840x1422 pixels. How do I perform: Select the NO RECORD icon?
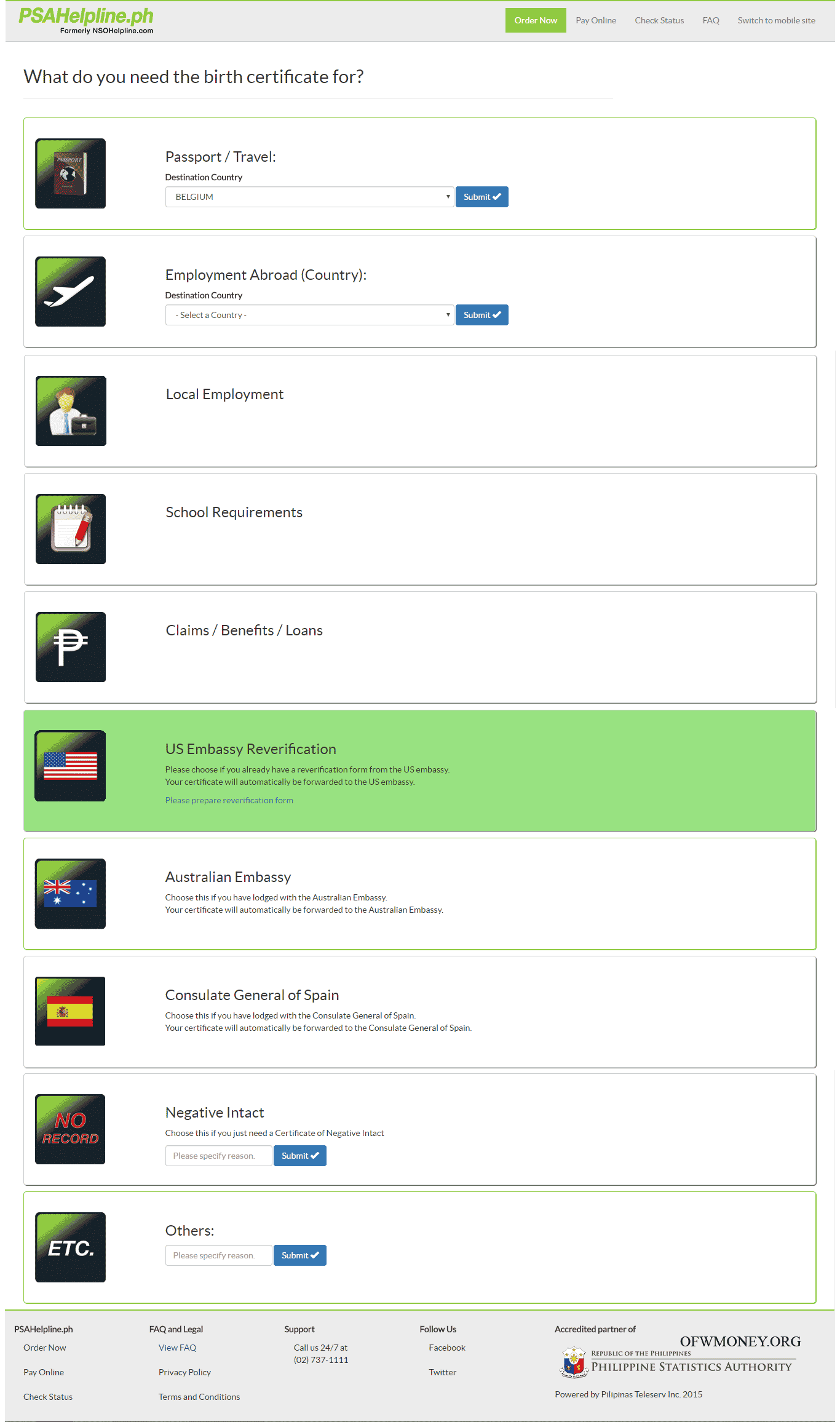(x=70, y=1129)
